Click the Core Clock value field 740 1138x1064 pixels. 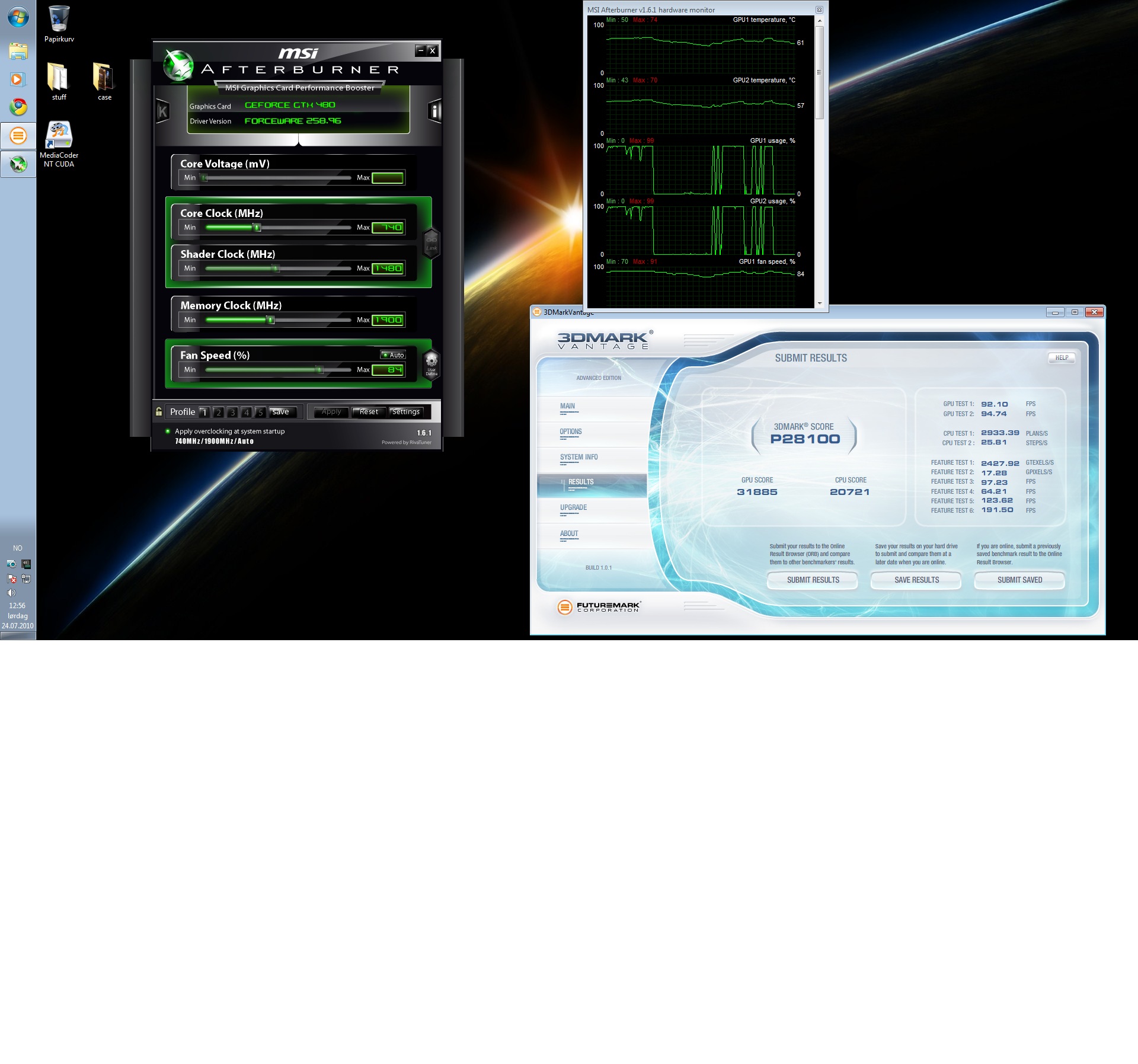(x=388, y=228)
